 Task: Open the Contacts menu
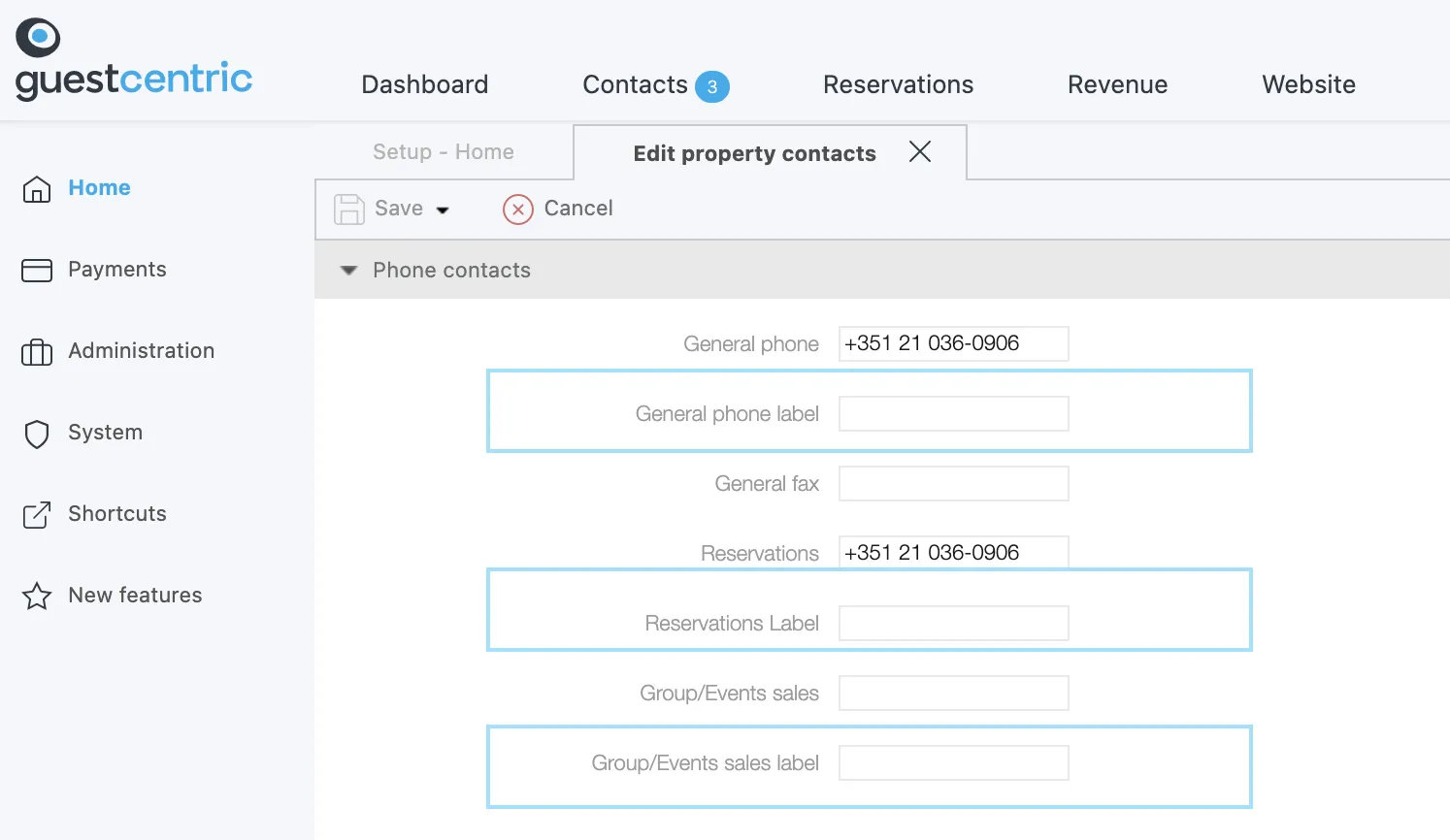[636, 84]
